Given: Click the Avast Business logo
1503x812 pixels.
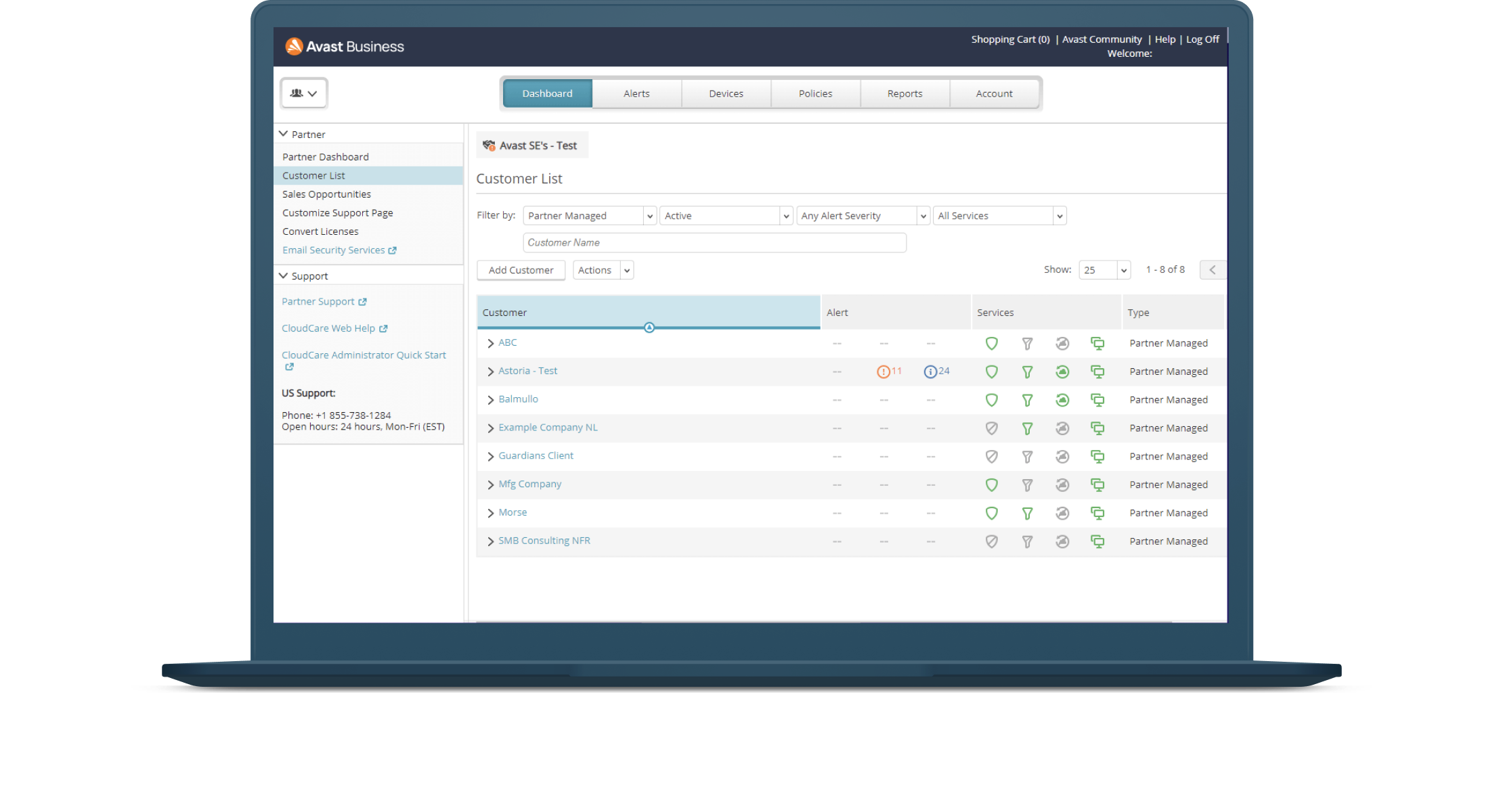Looking at the screenshot, I should [x=345, y=46].
